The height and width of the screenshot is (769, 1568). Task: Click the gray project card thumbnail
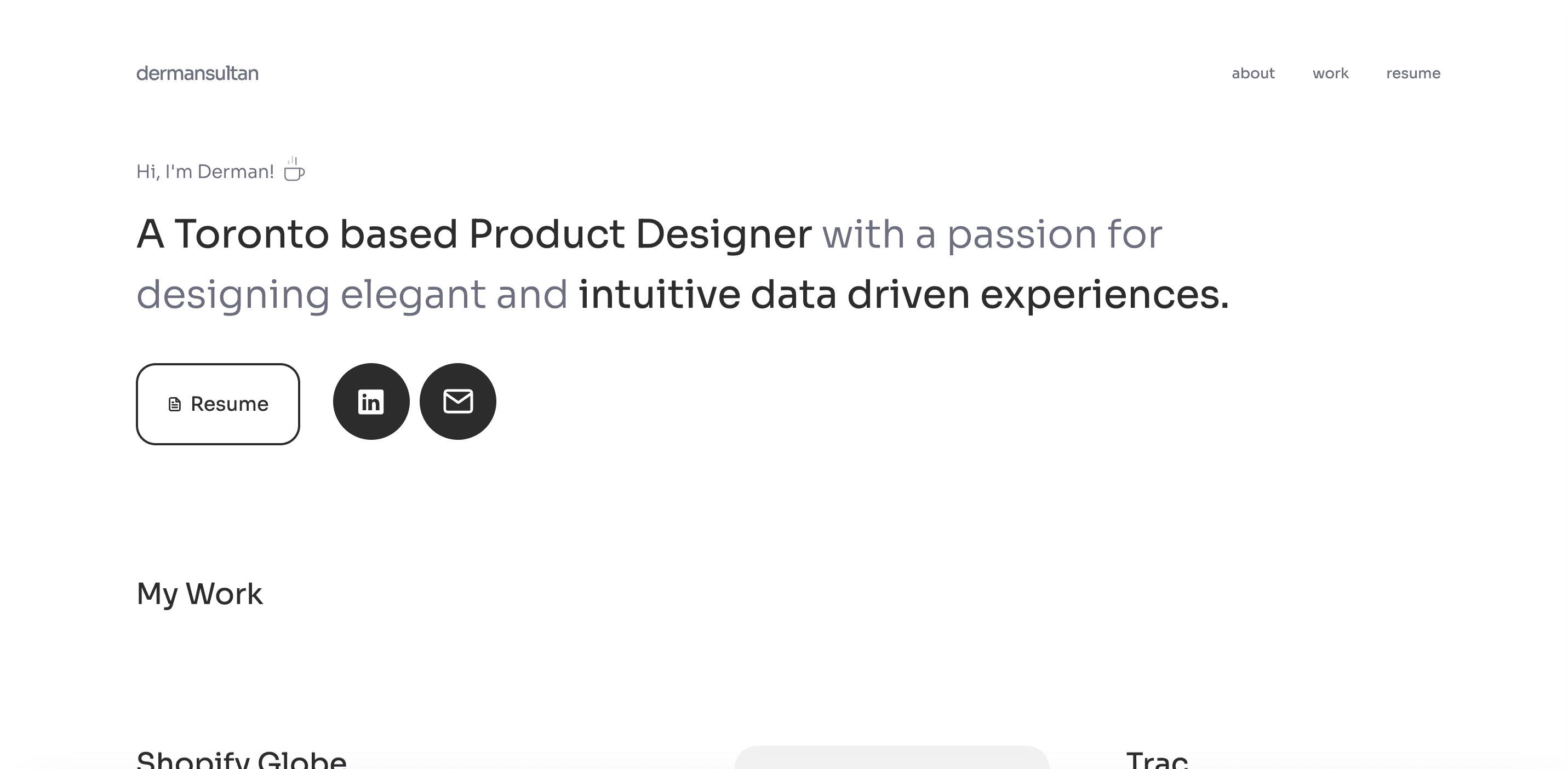click(x=892, y=757)
